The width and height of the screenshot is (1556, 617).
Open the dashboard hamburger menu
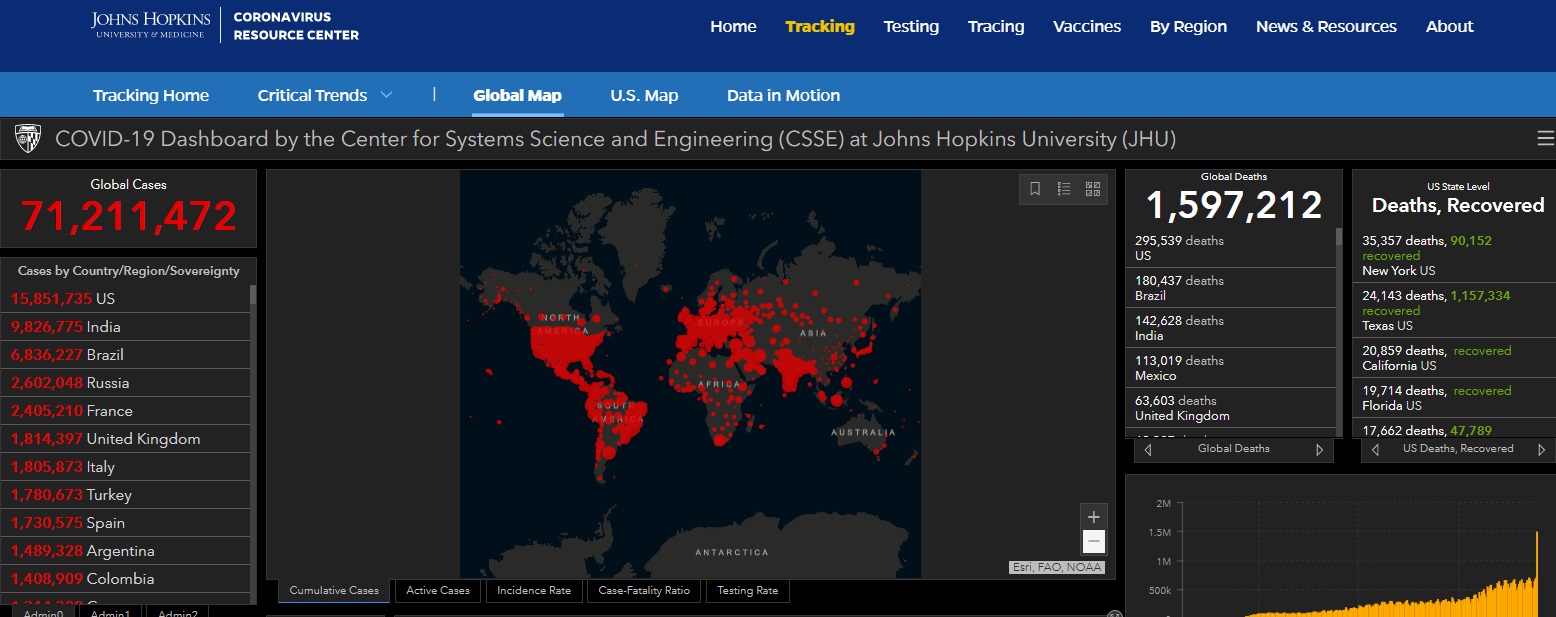tap(1545, 139)
